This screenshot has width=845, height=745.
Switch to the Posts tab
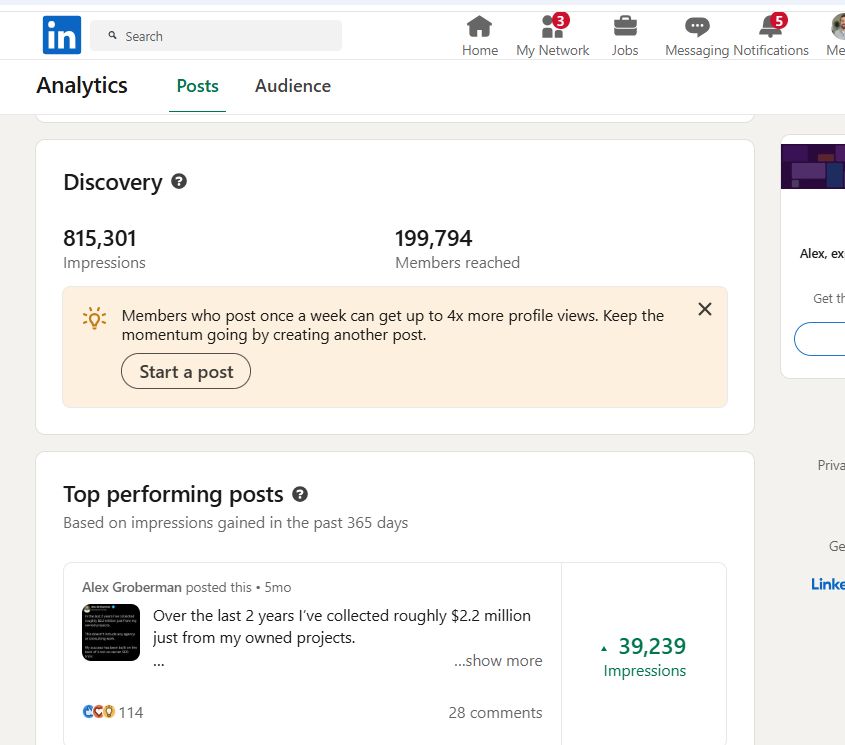197,86
